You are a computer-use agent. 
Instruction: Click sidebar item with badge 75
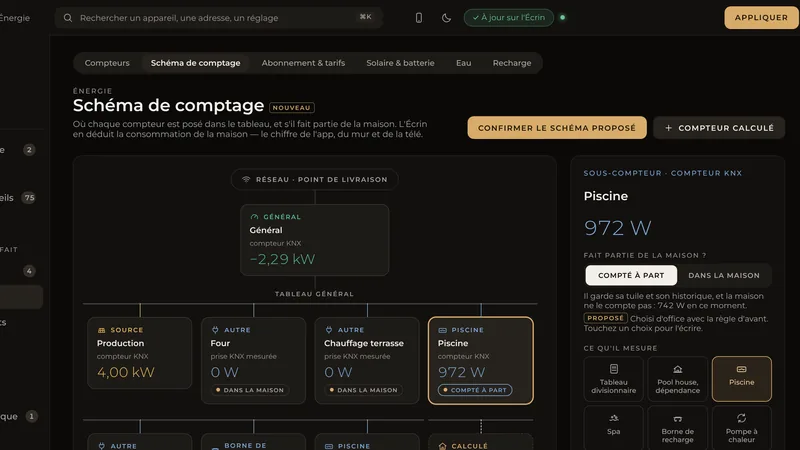point(17,198)
